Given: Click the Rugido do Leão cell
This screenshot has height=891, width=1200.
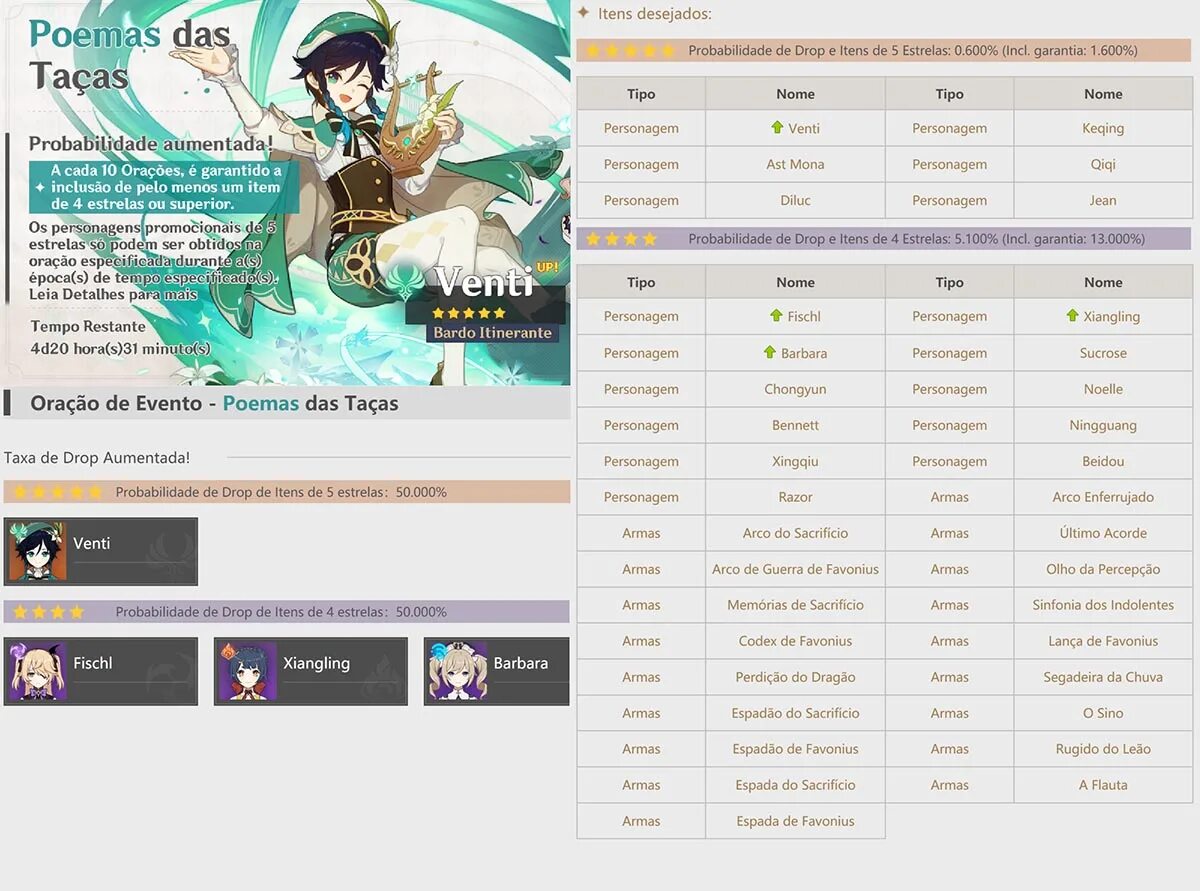Looking at the screenshot, I should [x=1102, y=749].
